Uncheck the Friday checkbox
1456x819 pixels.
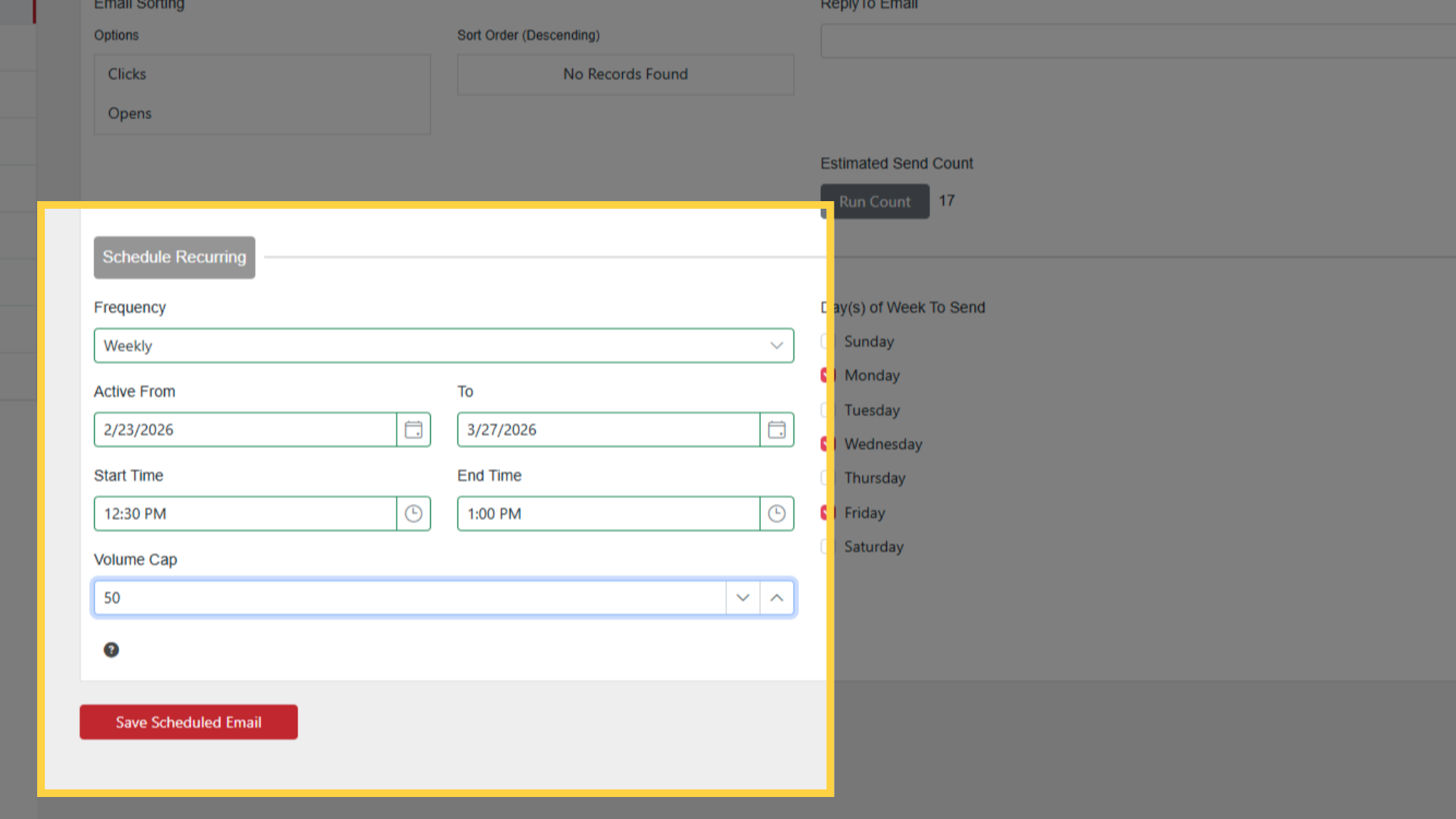click(x=828, y=512)
